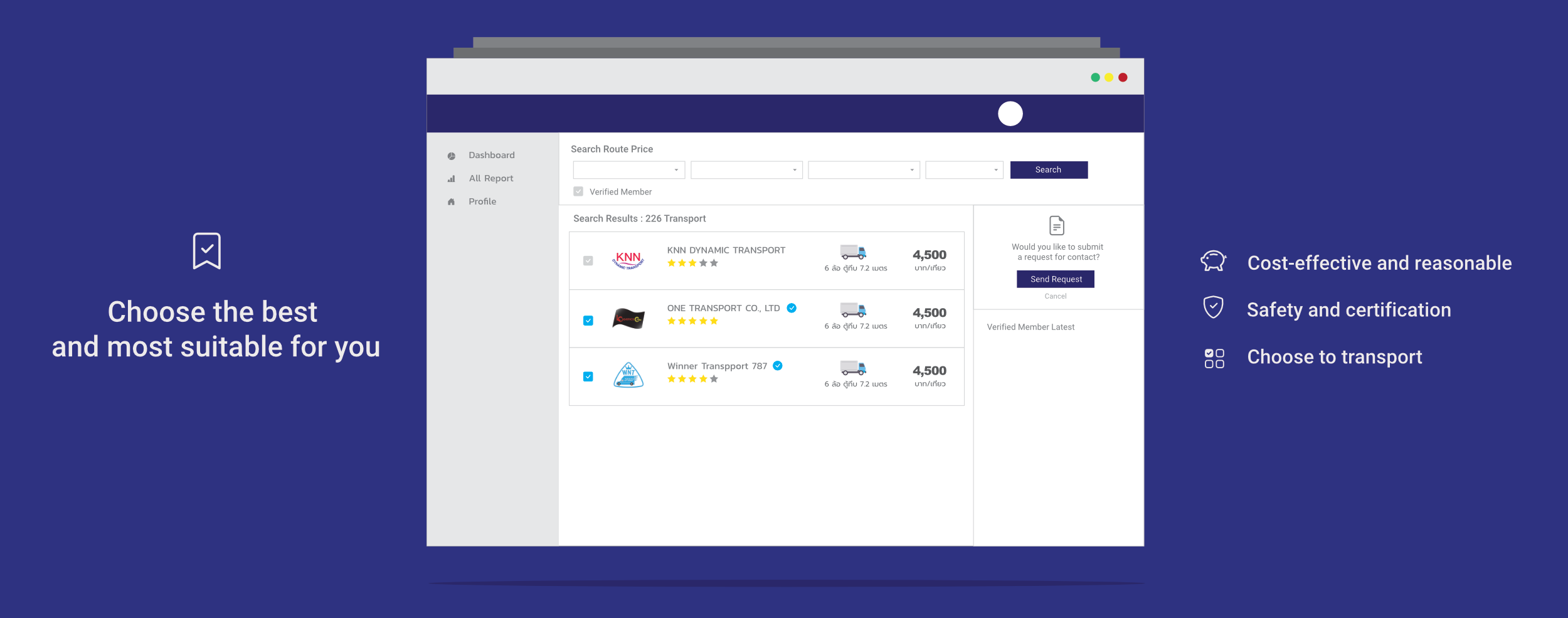1568x618 pixels.
Task: Expand the second search route dropdown
Action: coord(746,170)
